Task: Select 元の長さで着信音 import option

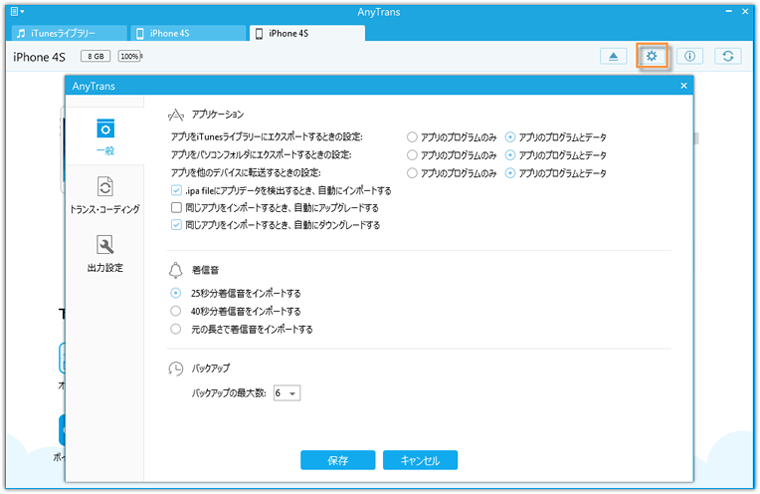Action: [175, 329]
